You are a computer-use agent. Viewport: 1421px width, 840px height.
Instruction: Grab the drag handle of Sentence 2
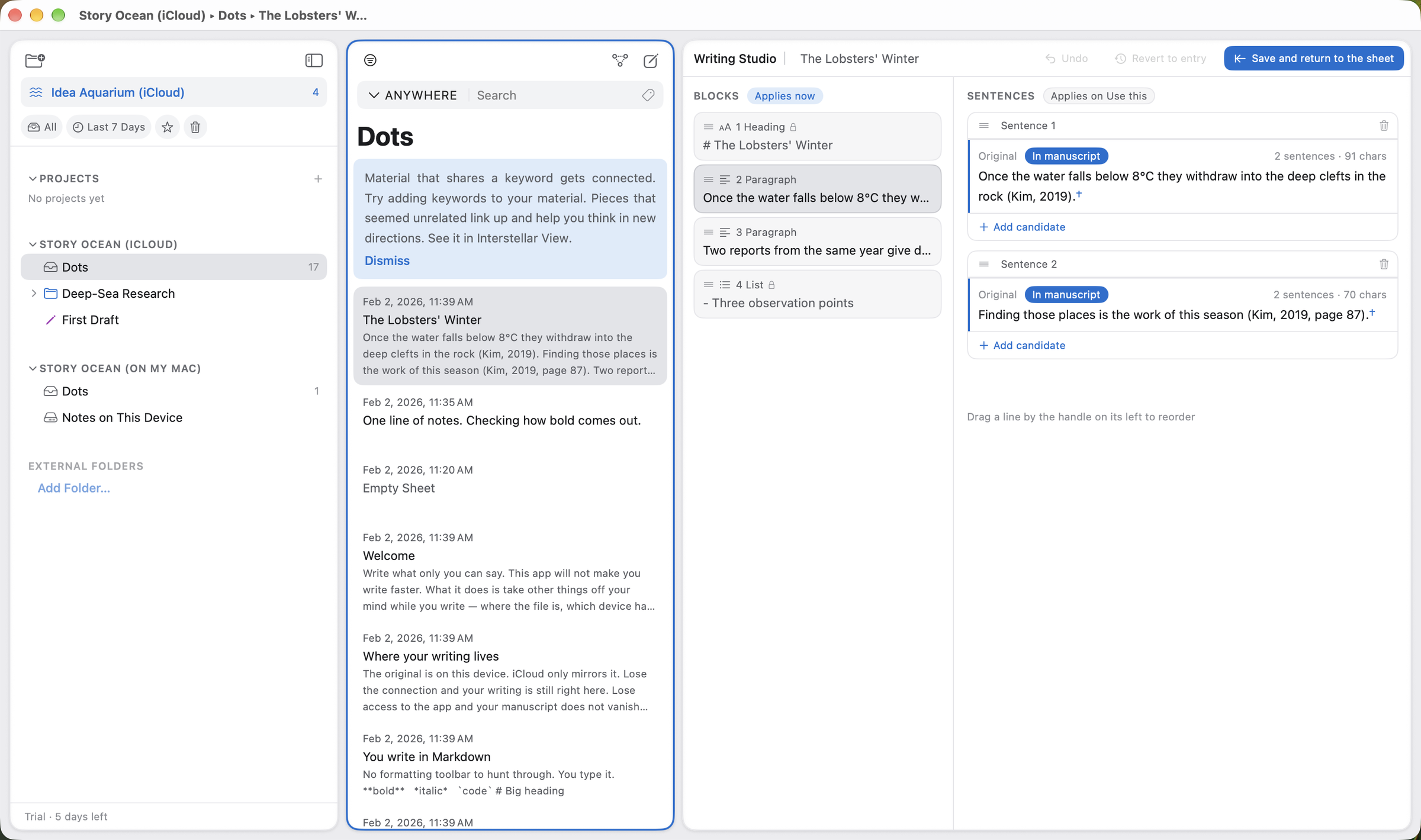984,264
